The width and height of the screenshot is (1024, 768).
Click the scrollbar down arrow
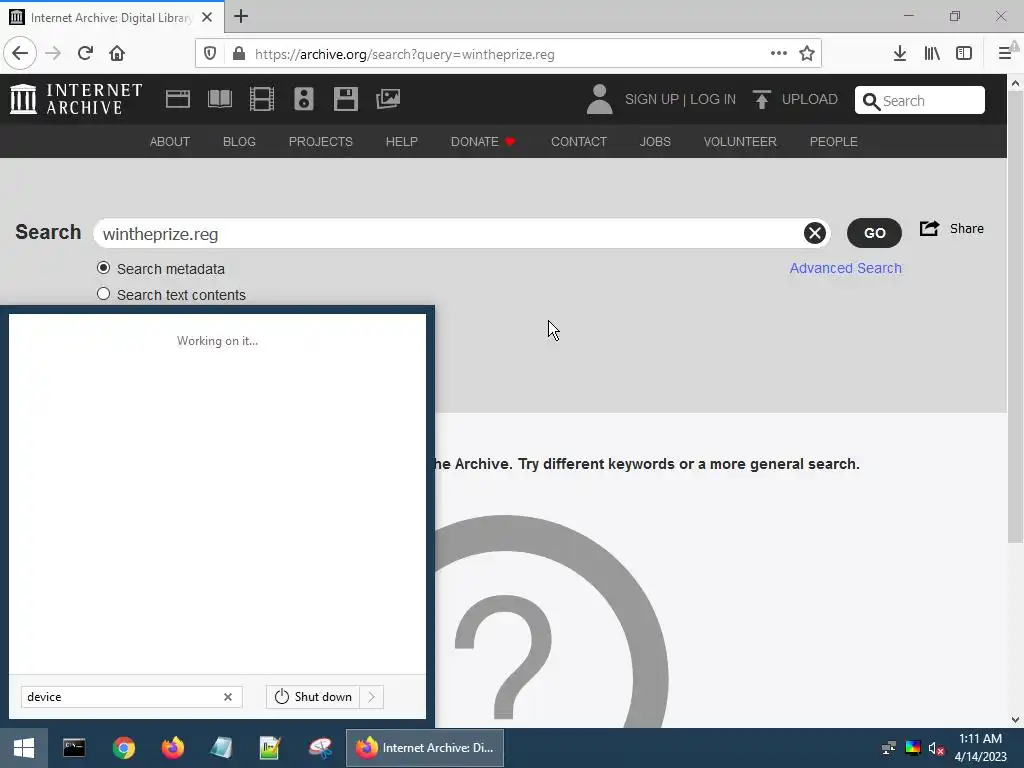(1015, 720)
